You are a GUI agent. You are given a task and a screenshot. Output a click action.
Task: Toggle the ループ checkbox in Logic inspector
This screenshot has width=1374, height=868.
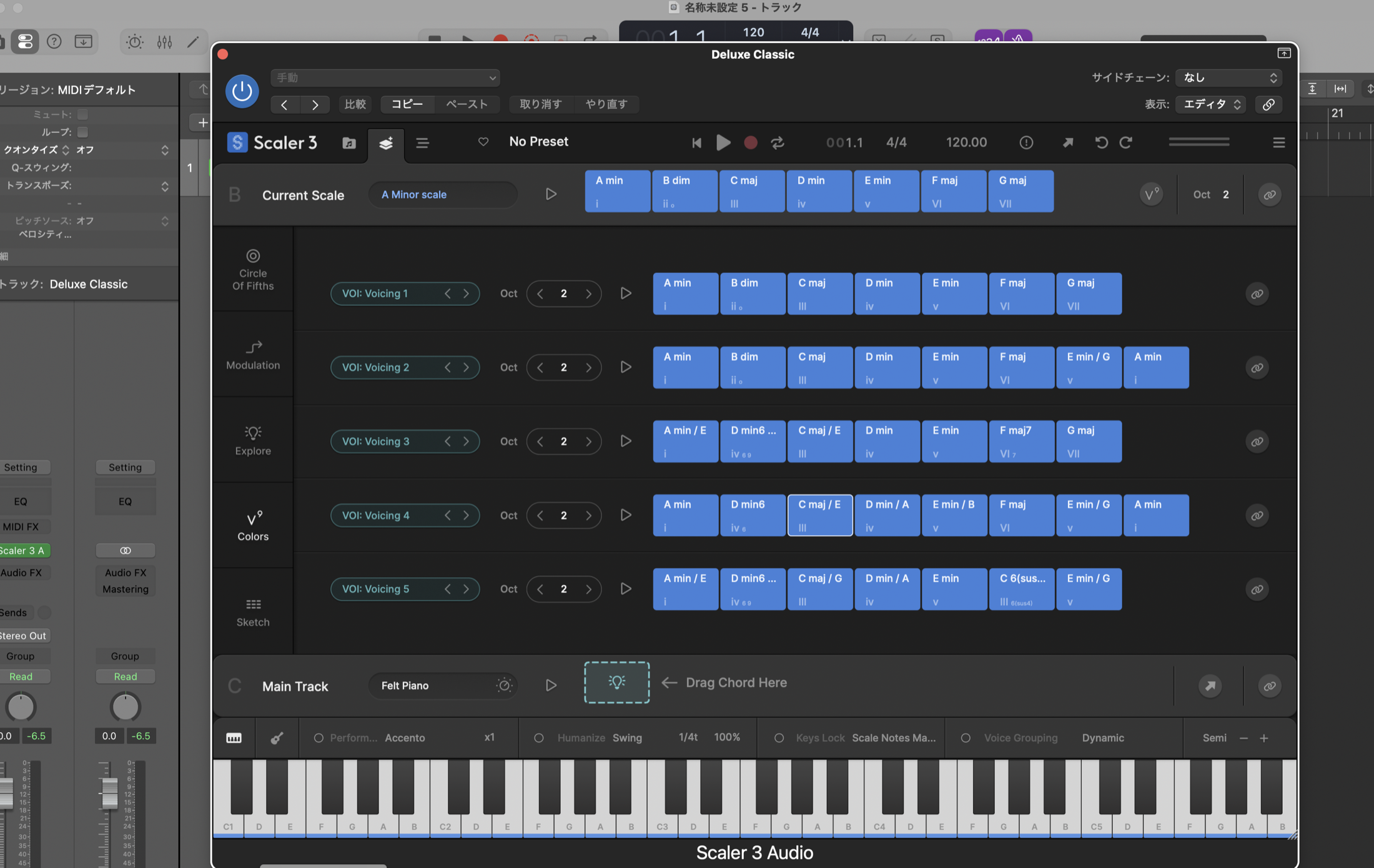[x=82, y=132]
